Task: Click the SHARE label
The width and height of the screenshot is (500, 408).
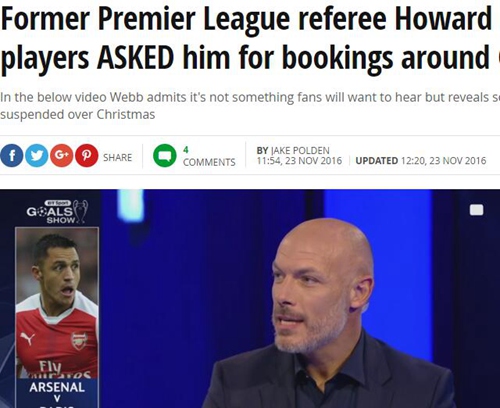Action: click(117, 157)
